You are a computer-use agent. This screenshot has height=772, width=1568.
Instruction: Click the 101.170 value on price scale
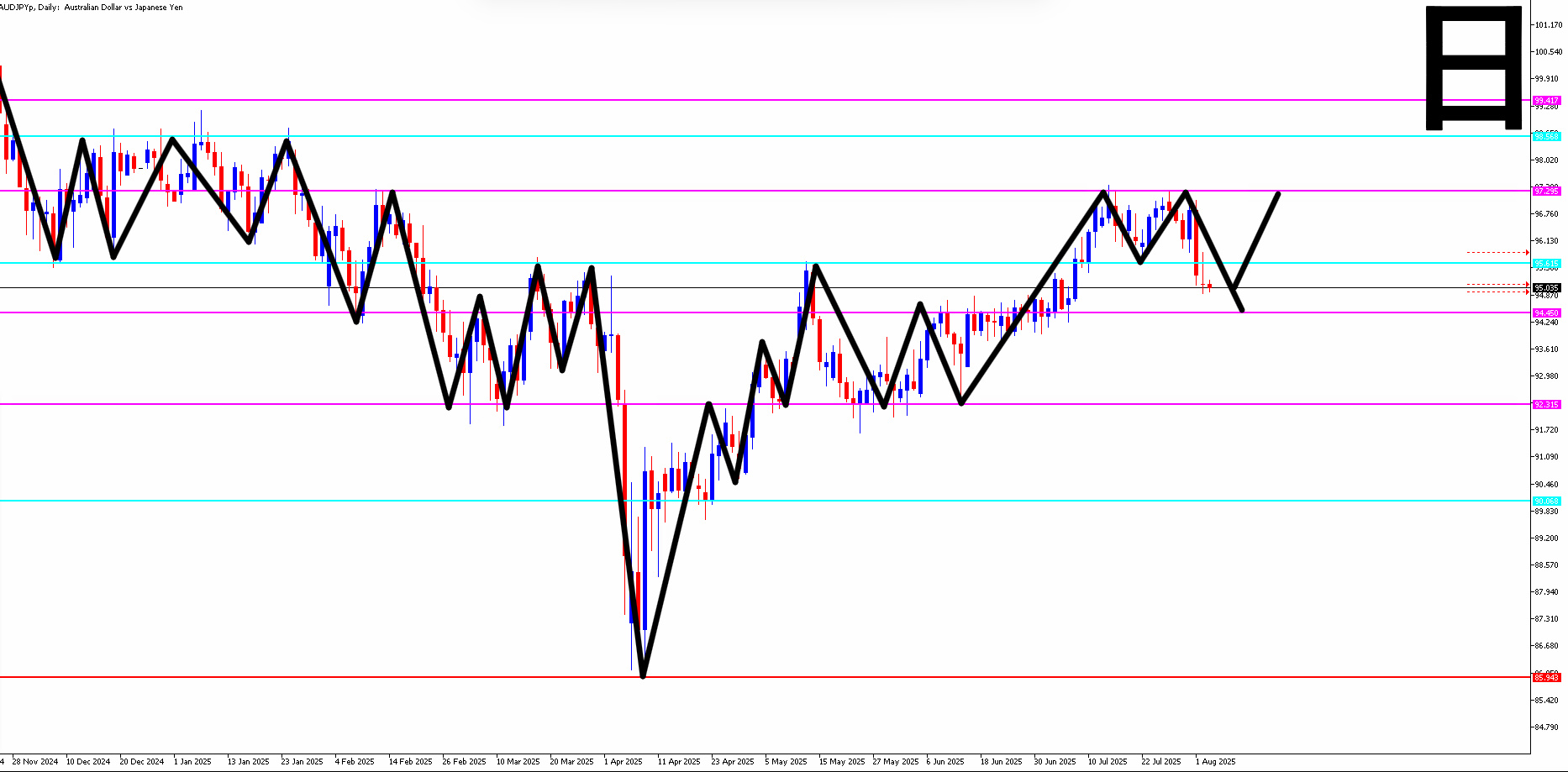pos(1548,25)
